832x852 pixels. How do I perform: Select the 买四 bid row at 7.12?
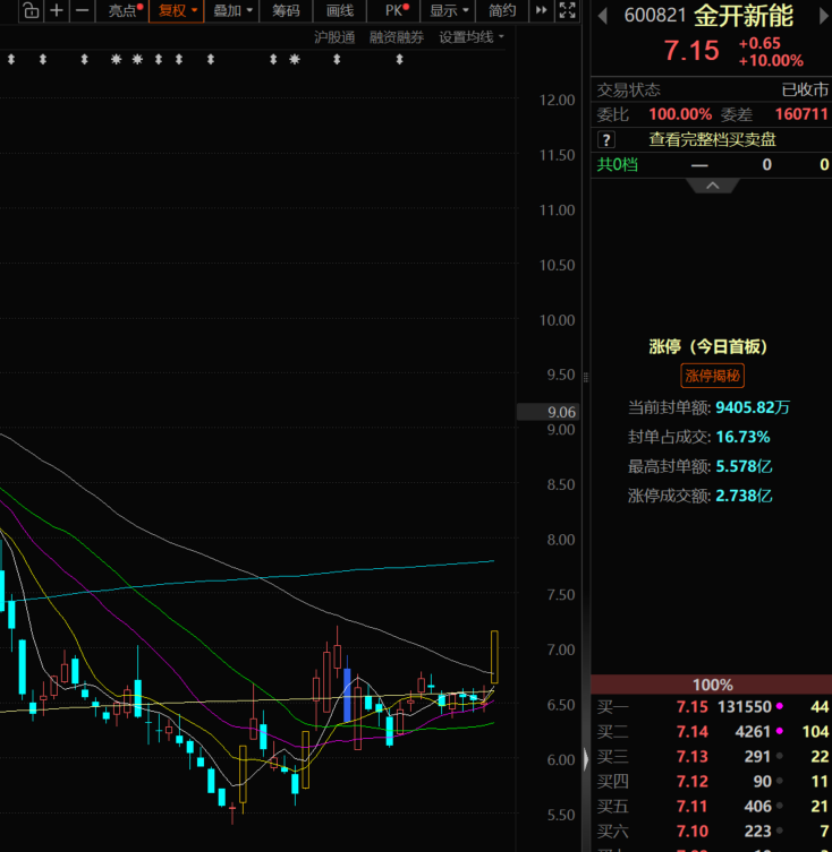click(711, 781)
